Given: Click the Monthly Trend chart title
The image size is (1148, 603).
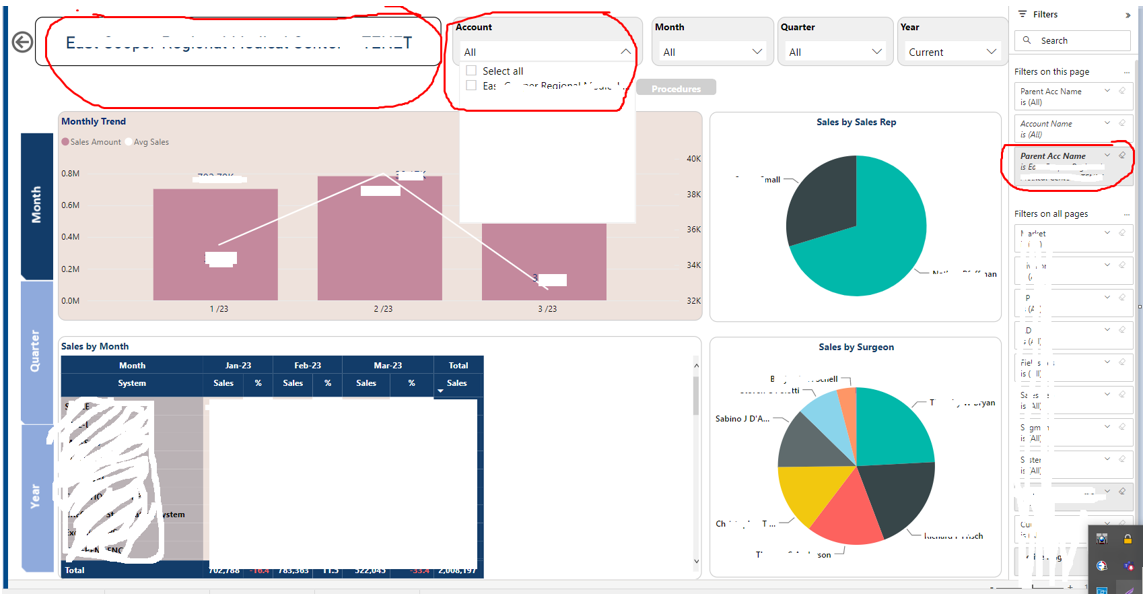Looking at the screenshot, I should coord(94,121).
